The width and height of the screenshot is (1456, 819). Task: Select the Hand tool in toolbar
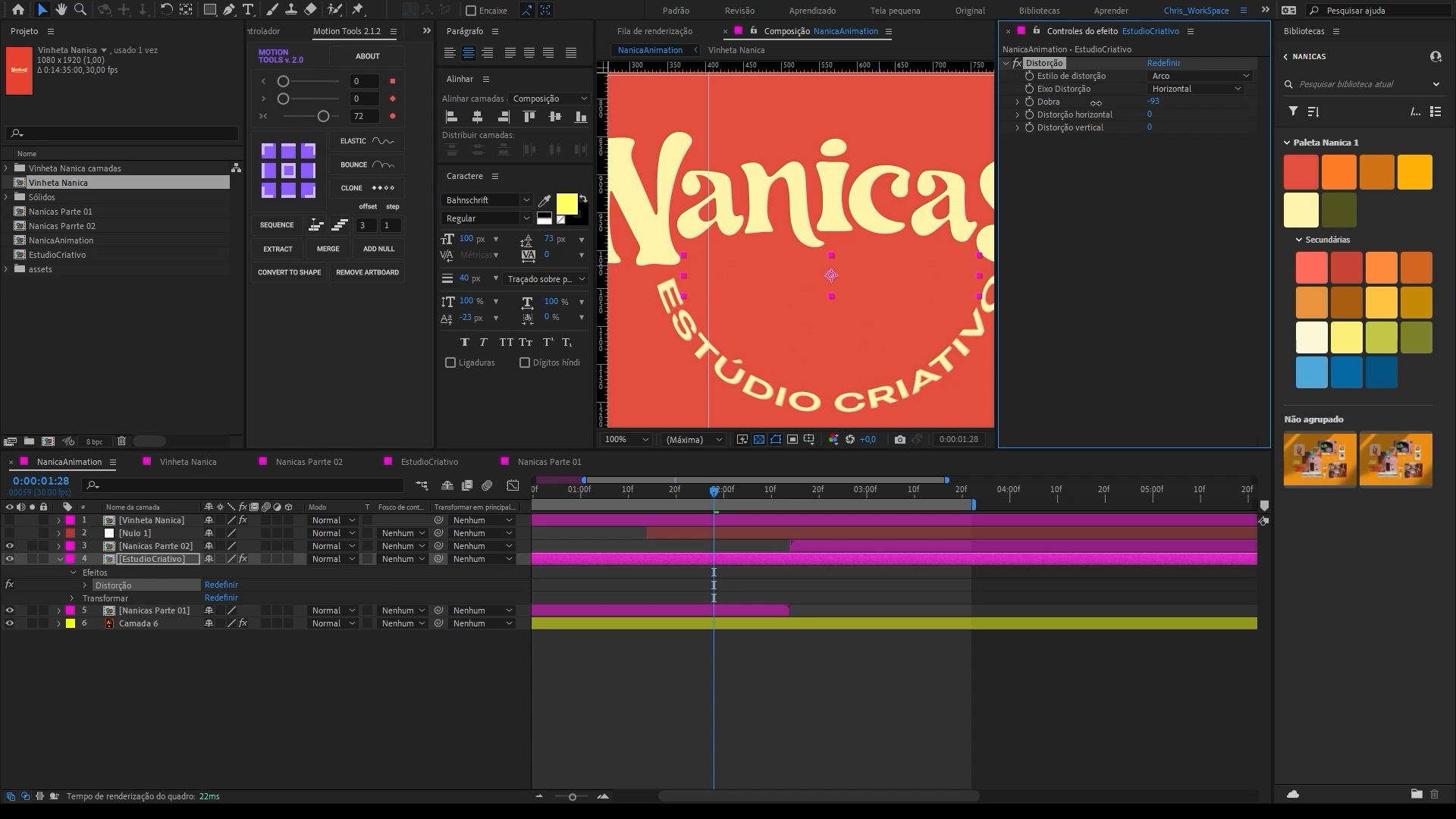click(61, 10)
